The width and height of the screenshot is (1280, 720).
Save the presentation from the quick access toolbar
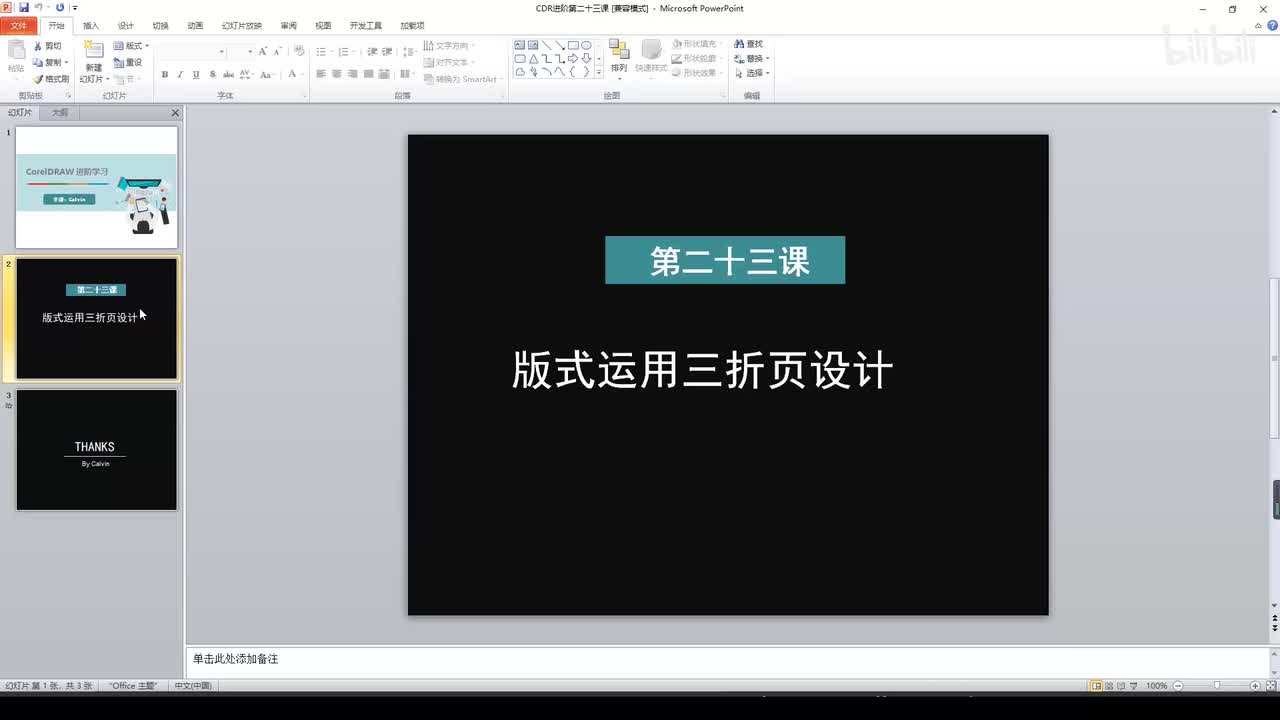click(24, 7)
